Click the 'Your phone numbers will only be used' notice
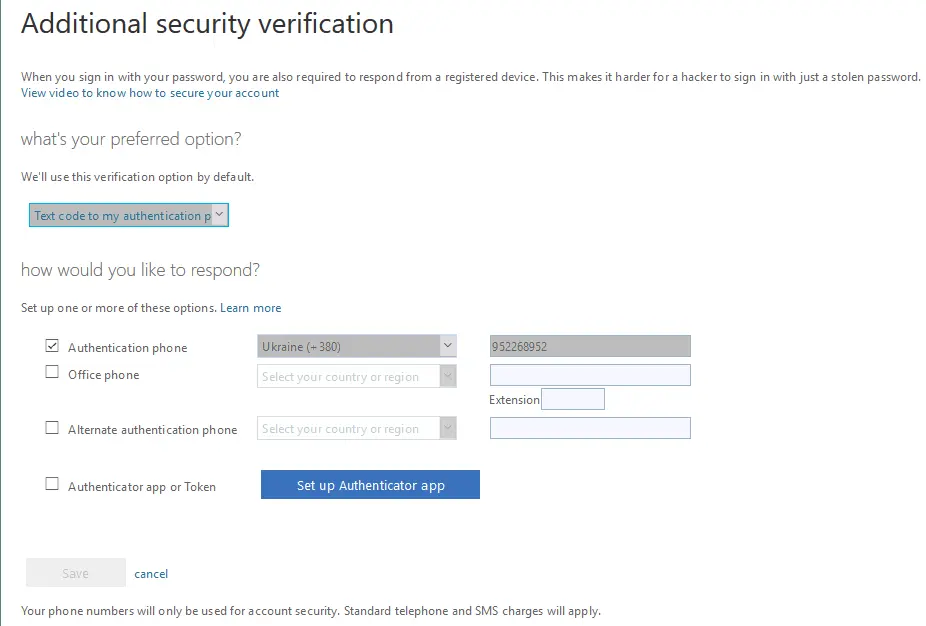This screenshot has width=926, height=626. click(311, 611)
